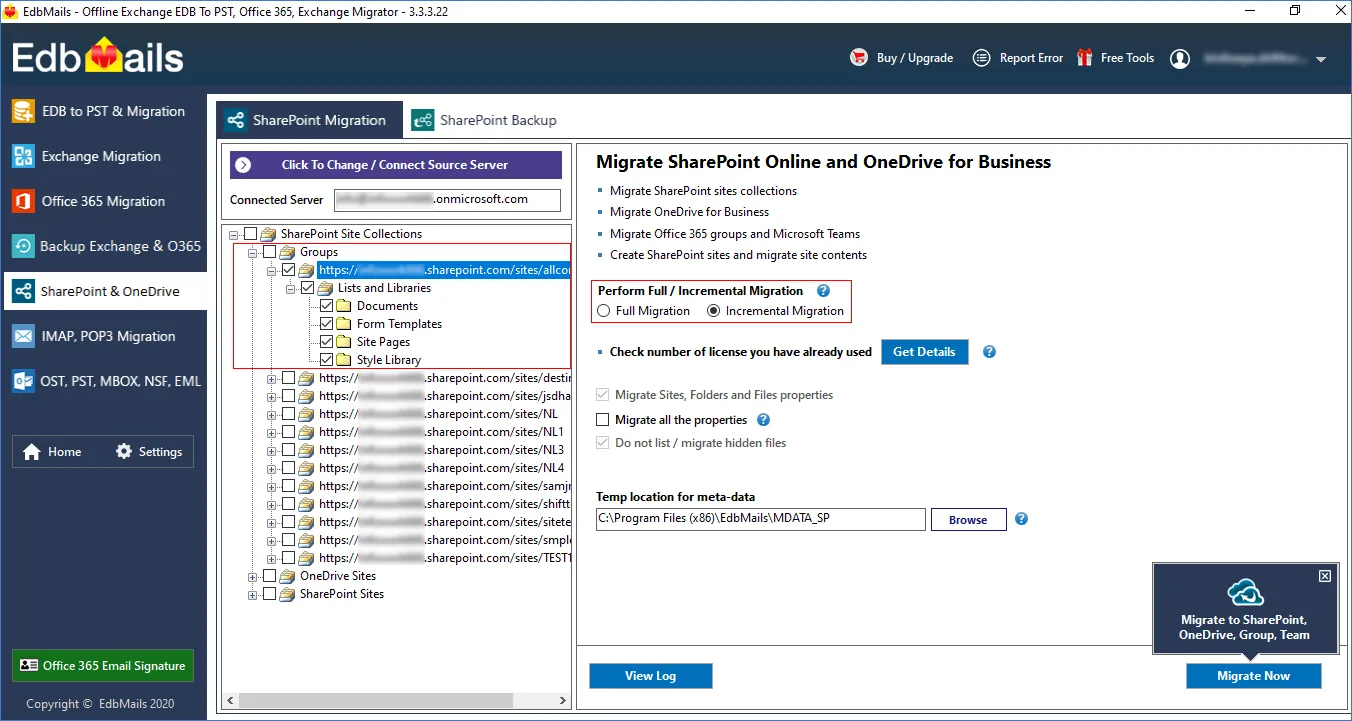Click the Documents folder icon
The height and width of the screenshot is (721, 1352).
(x=344, y=306)
